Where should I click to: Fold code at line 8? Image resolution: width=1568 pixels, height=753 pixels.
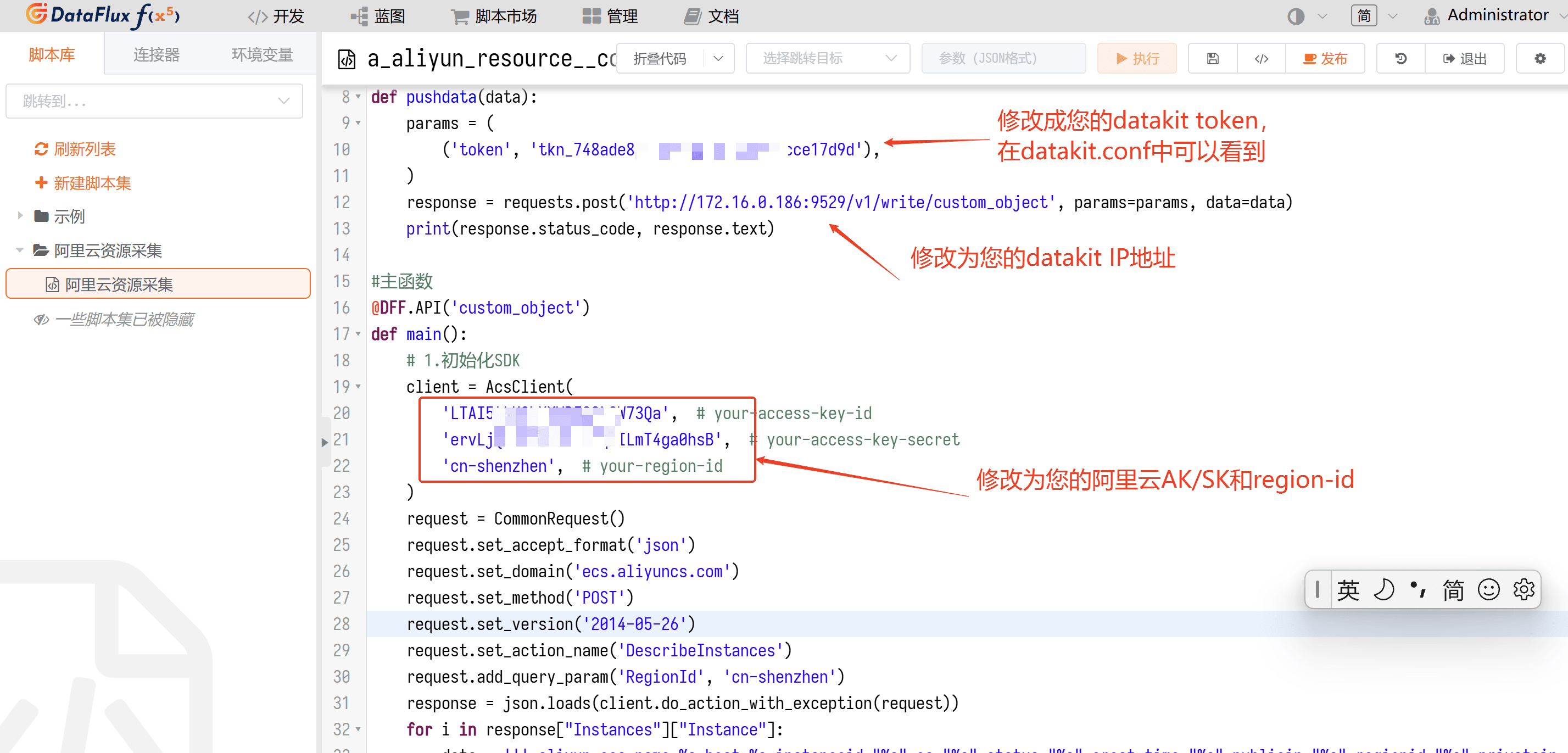pyautogui.click(x=358, y=97)
